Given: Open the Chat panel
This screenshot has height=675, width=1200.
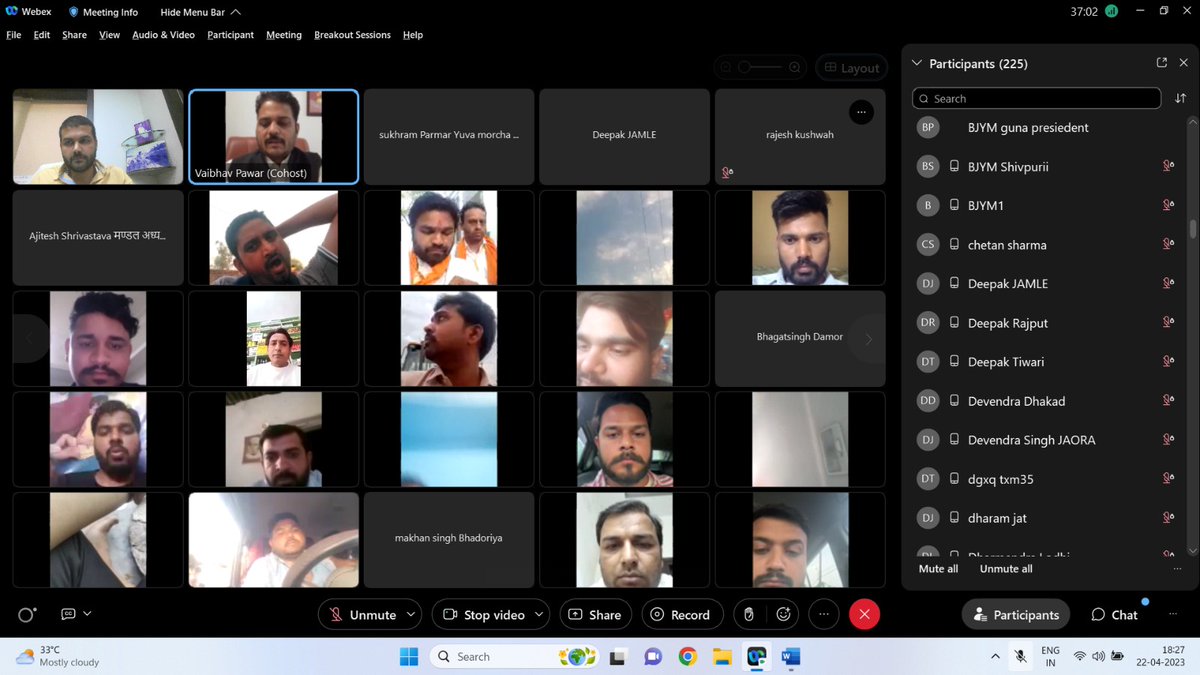Looking at the screenshot, I should click(x=1114, y=615).
